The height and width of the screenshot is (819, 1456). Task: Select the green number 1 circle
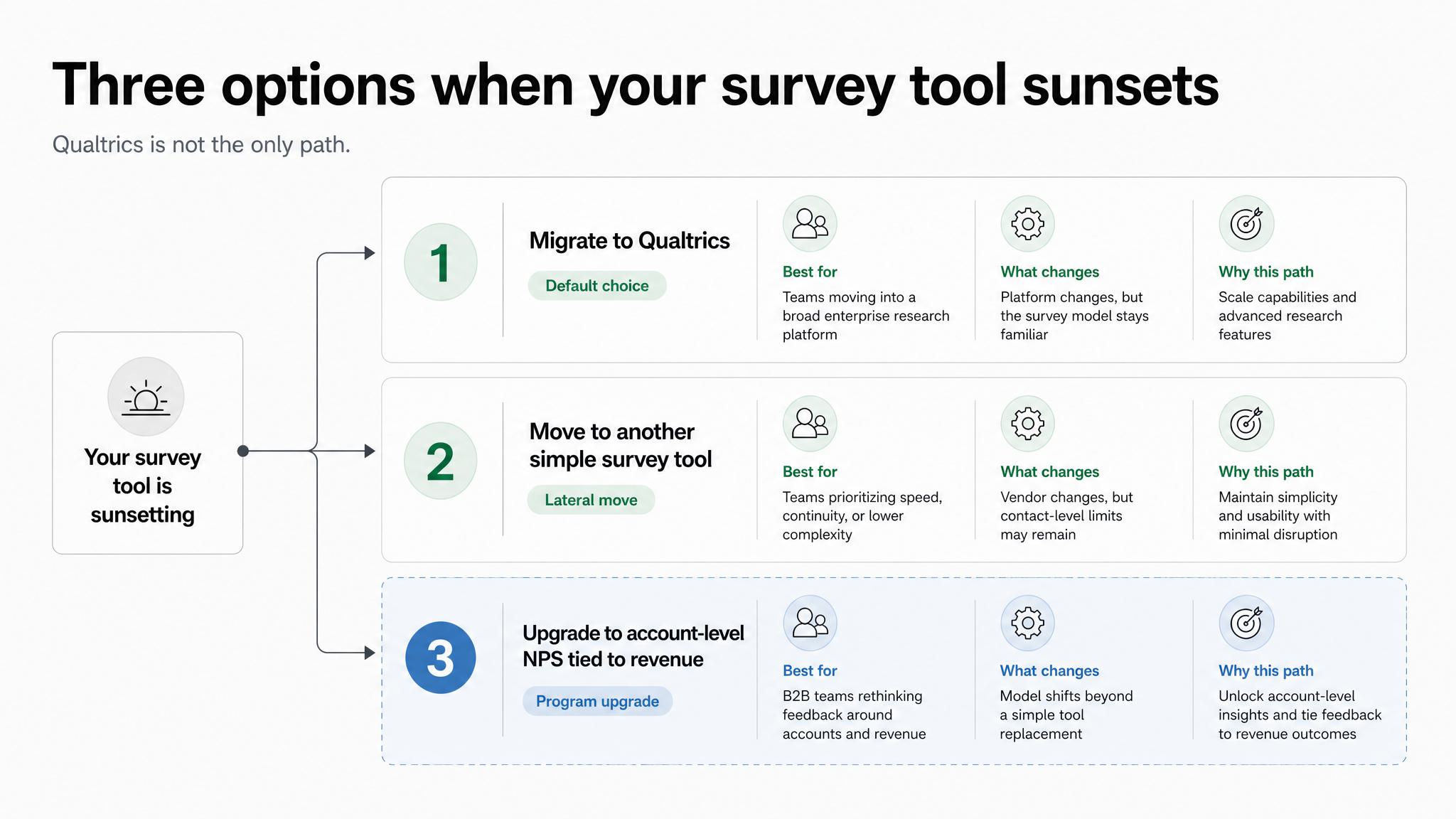click(x=440, y=262)
